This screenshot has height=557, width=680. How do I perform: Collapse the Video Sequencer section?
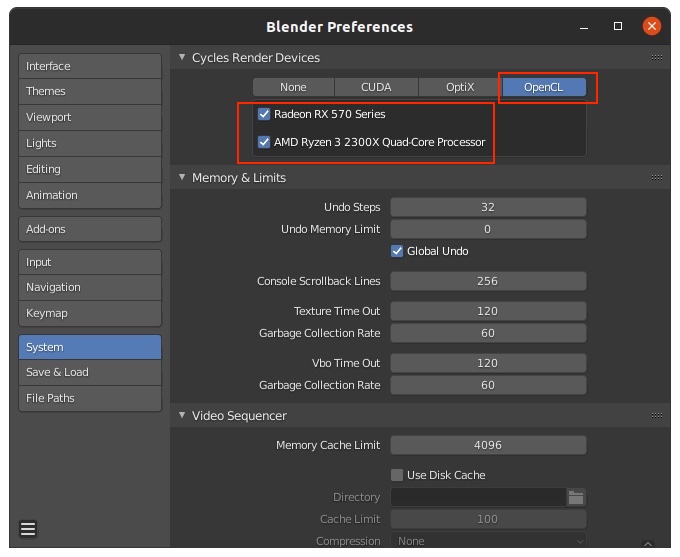tap(182, 416)
